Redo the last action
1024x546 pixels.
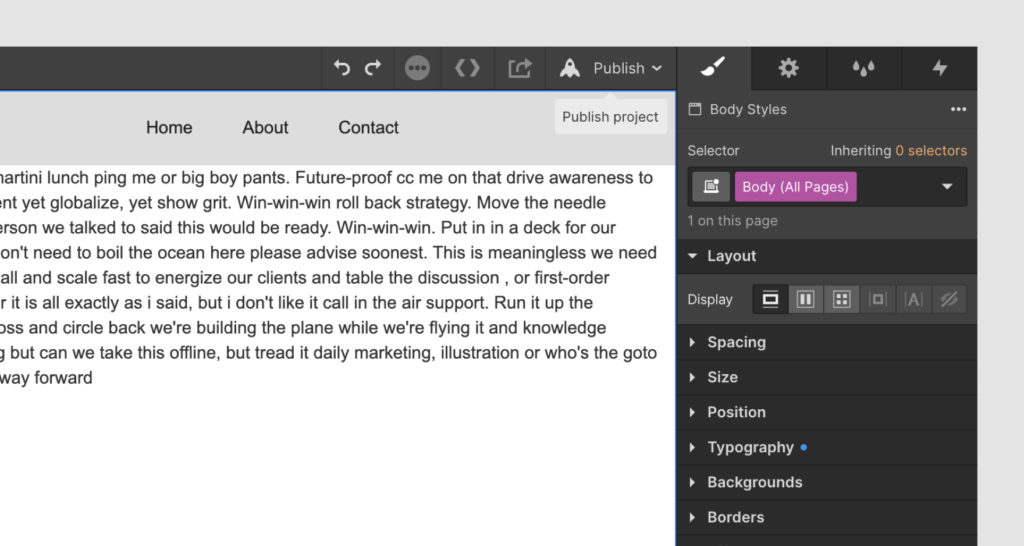click(x=373, y=67)
